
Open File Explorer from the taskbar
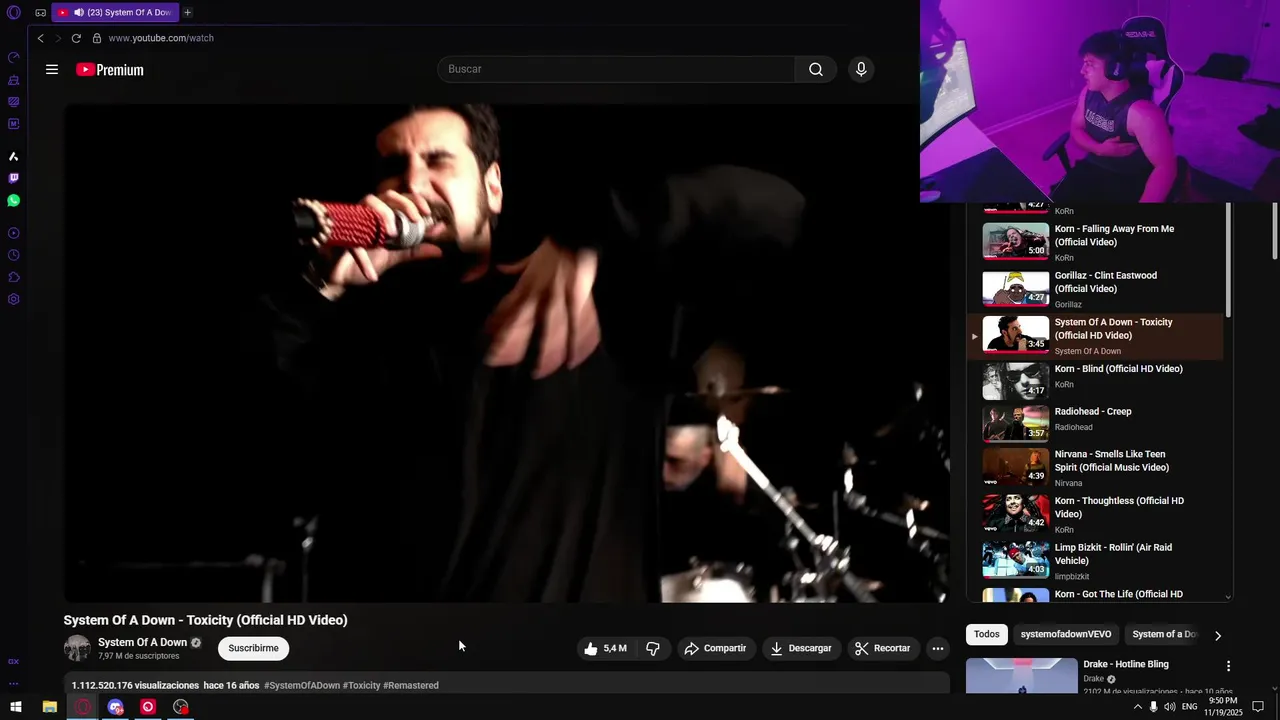point(49,707)
